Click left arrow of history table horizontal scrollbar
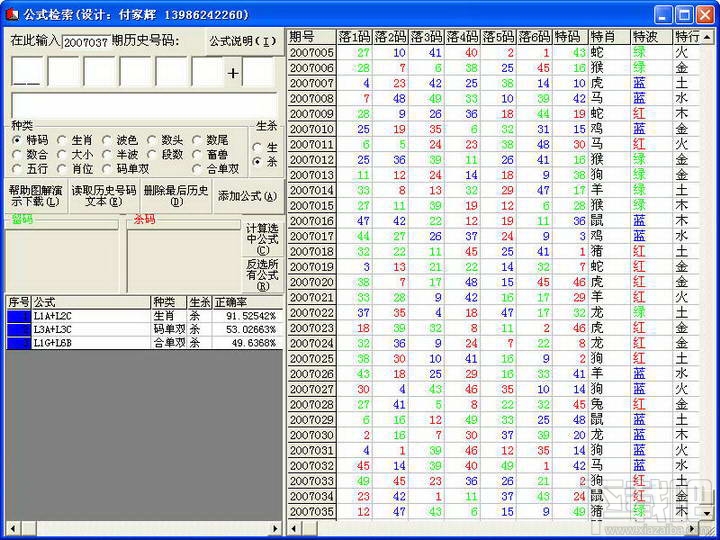Viewport: 720px width, 540px height. tap(294, 529)
